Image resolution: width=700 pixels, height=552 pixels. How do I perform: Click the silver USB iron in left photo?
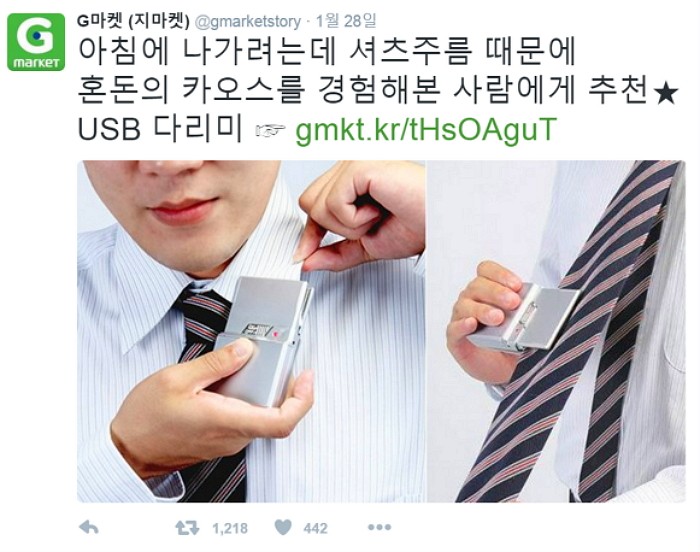pyautogui.click(x=264, y=339)
